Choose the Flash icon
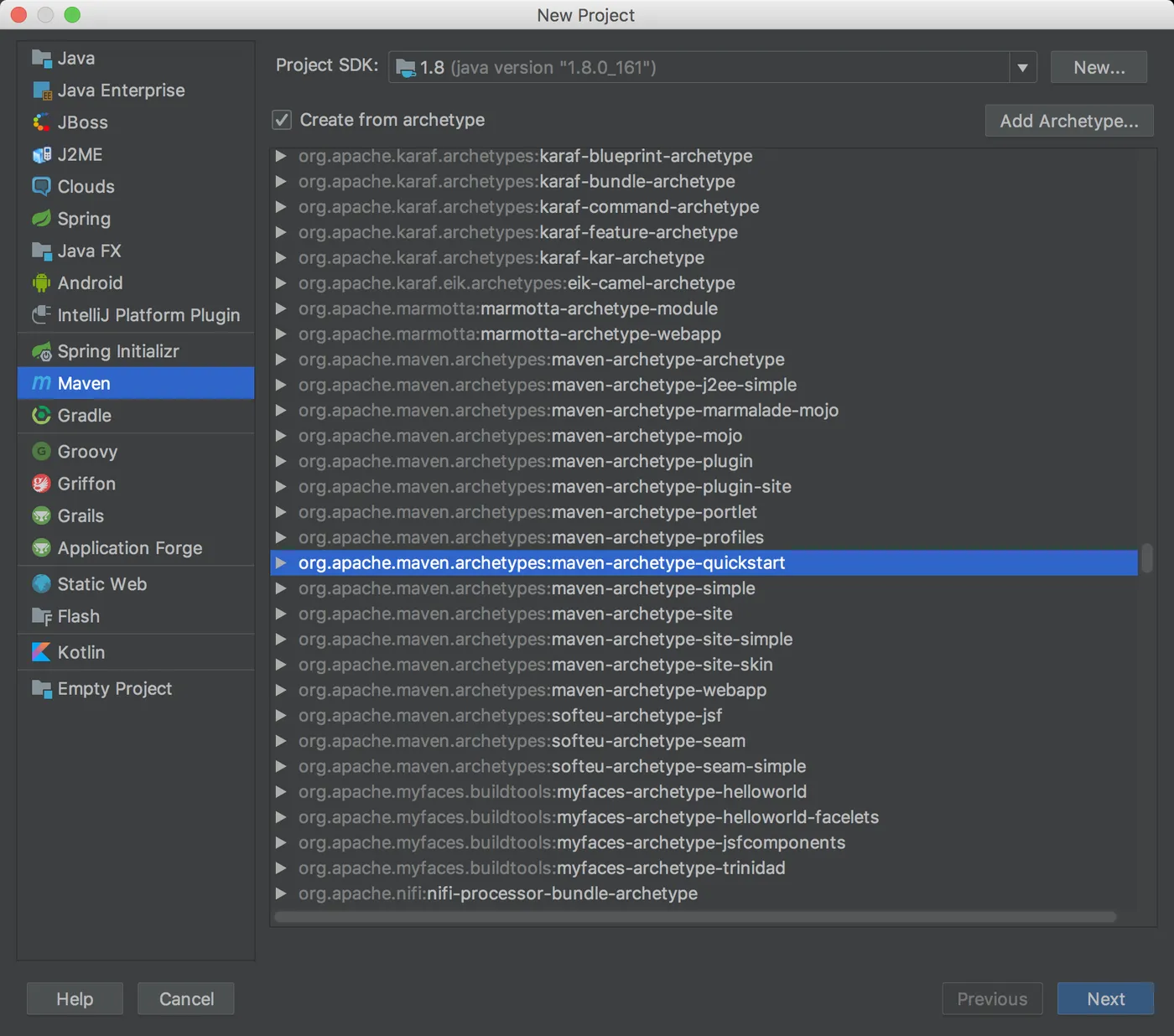1174x1036 pixels. [41, 616]
